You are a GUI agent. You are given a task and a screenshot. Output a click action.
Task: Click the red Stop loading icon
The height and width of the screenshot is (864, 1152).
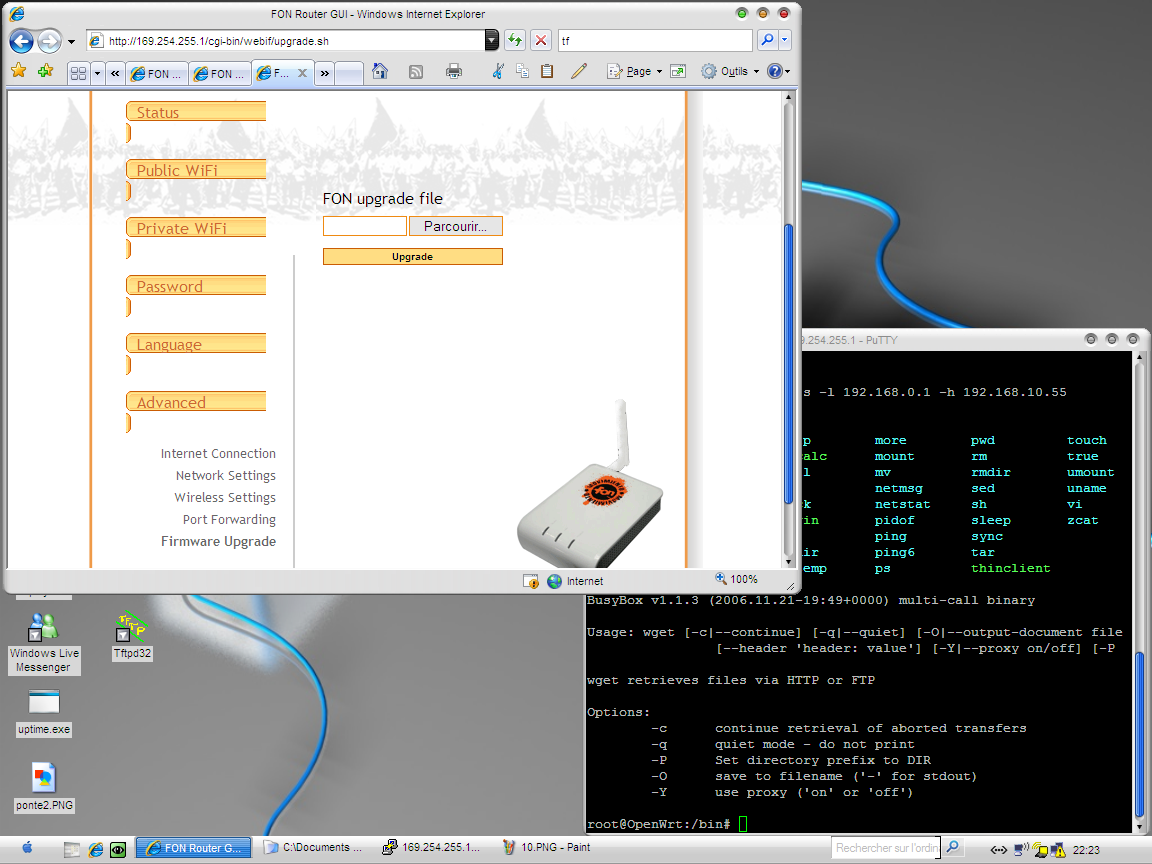pos(541,40)
